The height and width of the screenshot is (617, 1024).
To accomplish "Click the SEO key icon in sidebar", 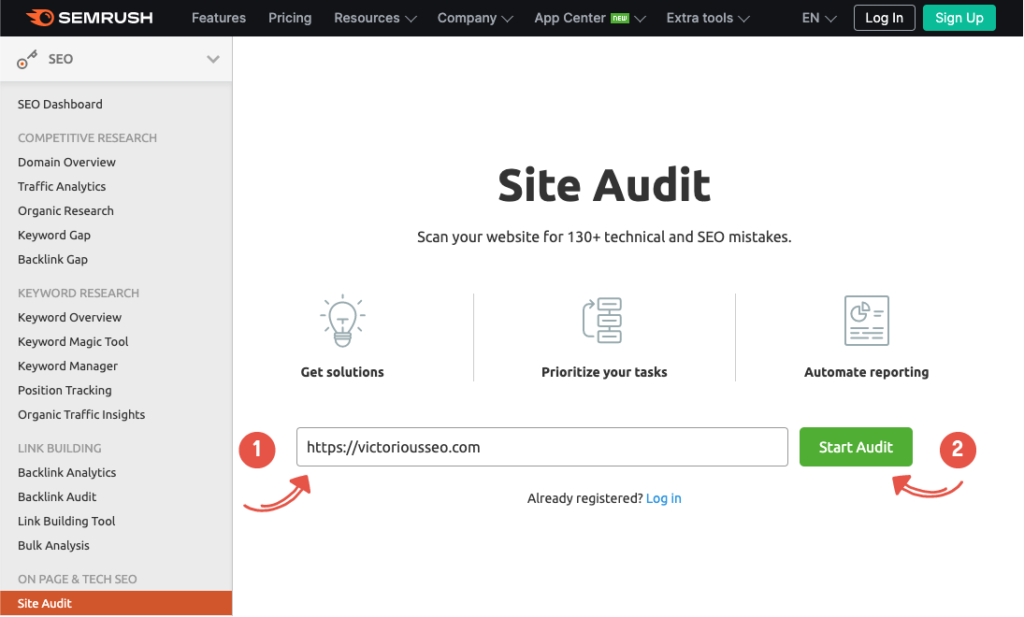I will coord(27,60).
